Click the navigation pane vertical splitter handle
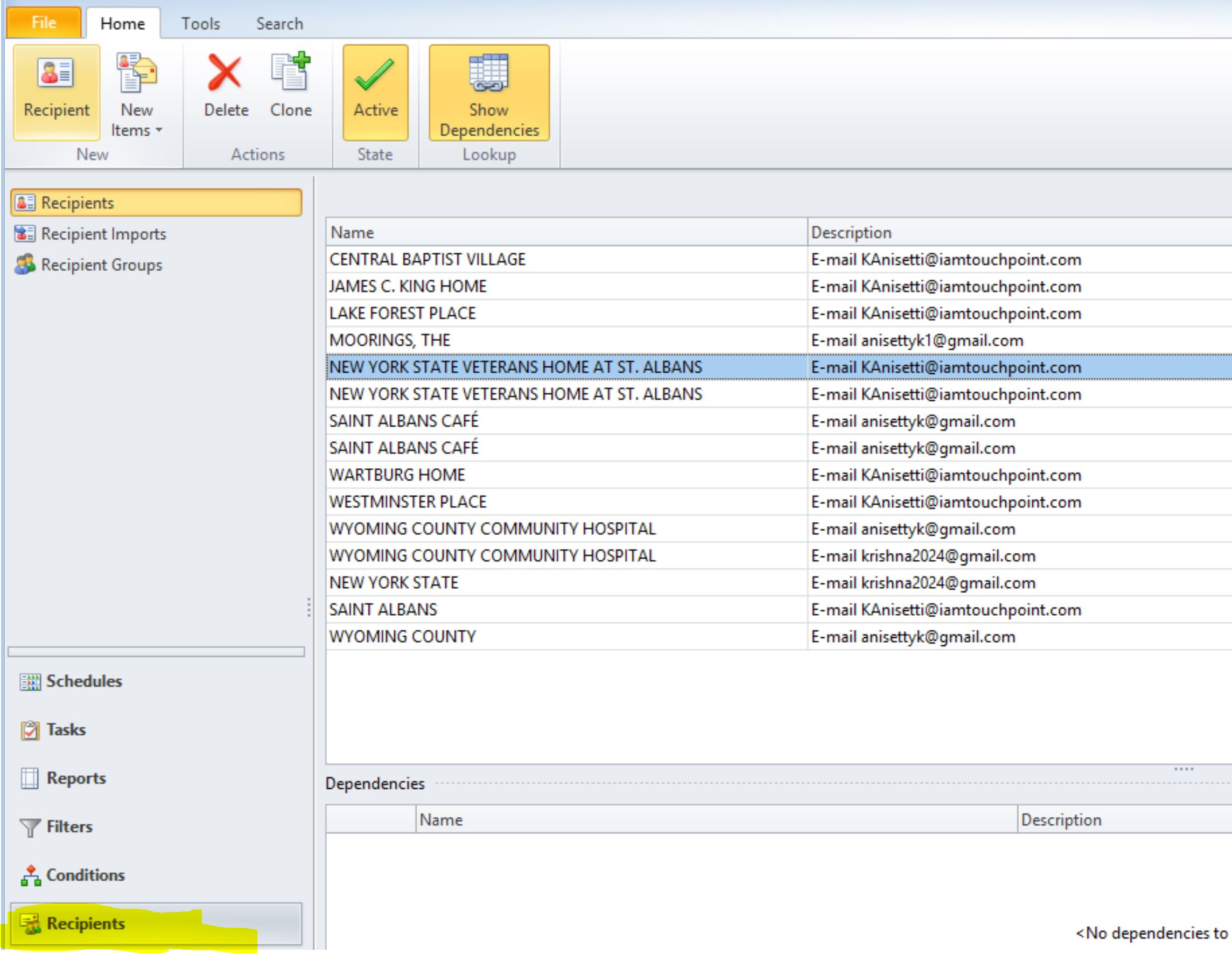This screenshot has height=953, width=1232. (x=309, y=607)
